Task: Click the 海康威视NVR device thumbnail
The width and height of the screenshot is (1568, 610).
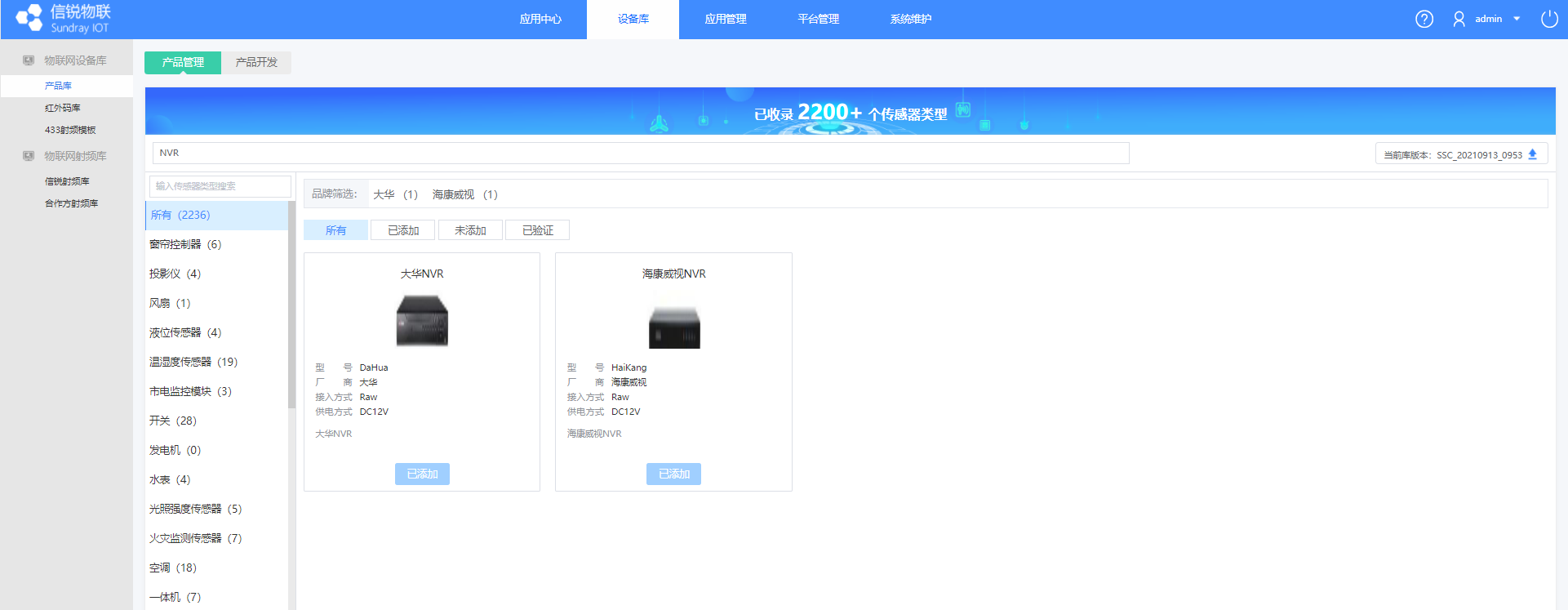Action: point(674,327)
